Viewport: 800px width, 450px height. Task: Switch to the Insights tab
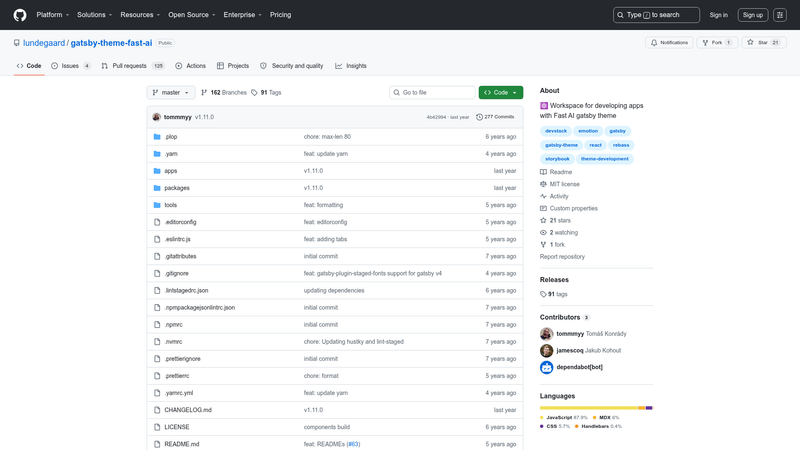[x=351, y=66]
